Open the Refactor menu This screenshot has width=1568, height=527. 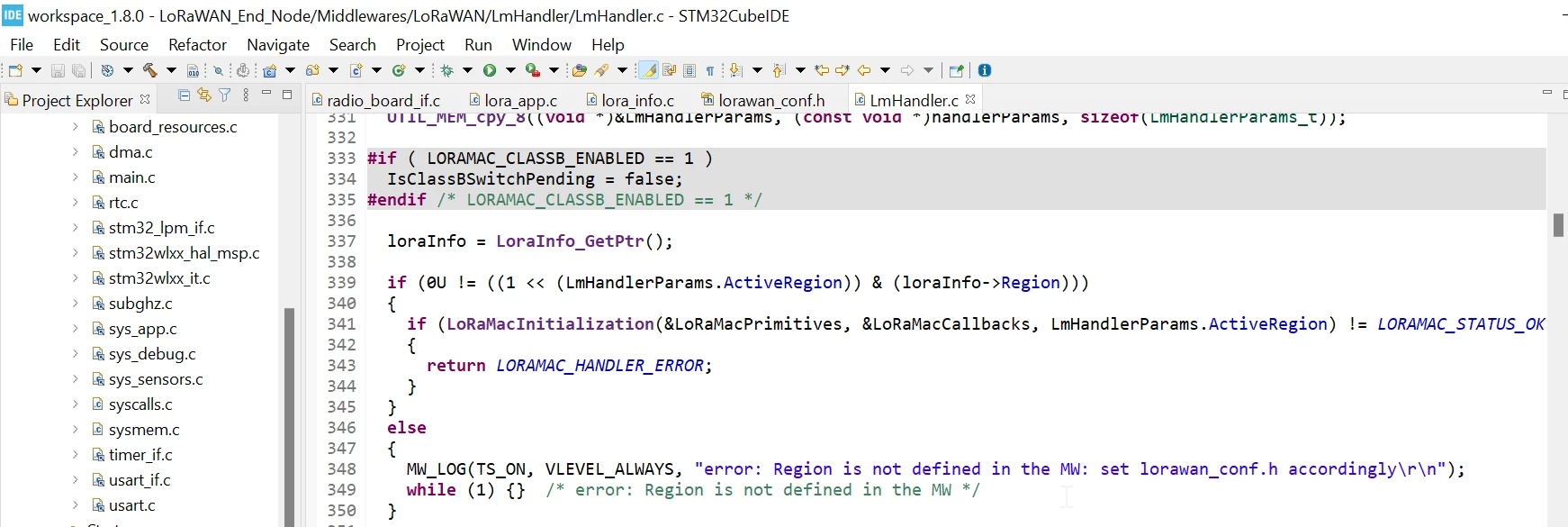197,44
